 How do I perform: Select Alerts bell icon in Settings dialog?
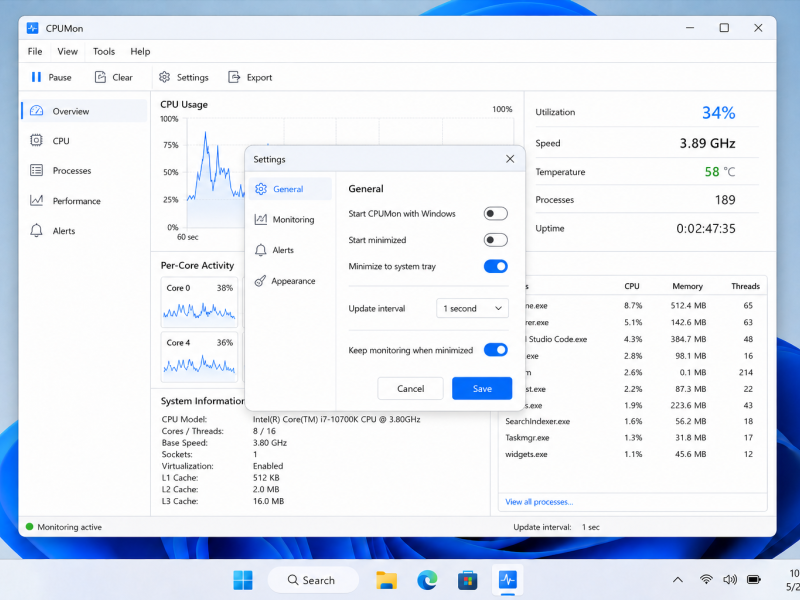pyautogui.click(x=261, y=250)
